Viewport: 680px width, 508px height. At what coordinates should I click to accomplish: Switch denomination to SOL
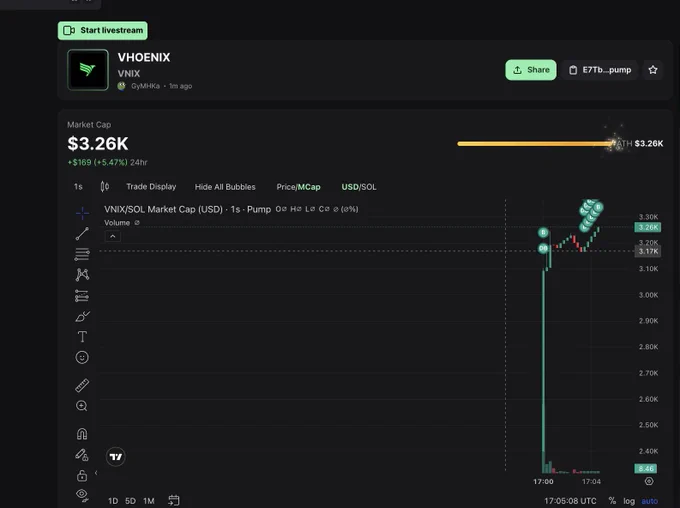click(x=369, y=187)
